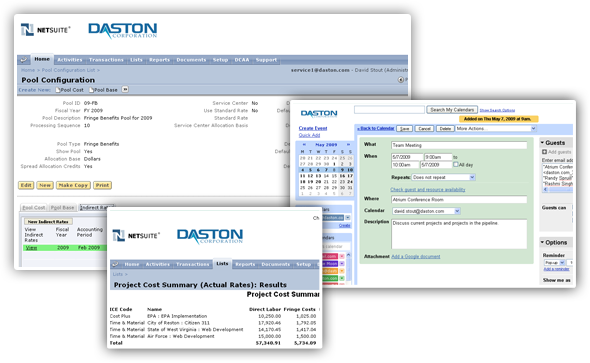
Task: Go to previous month in May 2009 mini calendar
Action: point(304,145)
